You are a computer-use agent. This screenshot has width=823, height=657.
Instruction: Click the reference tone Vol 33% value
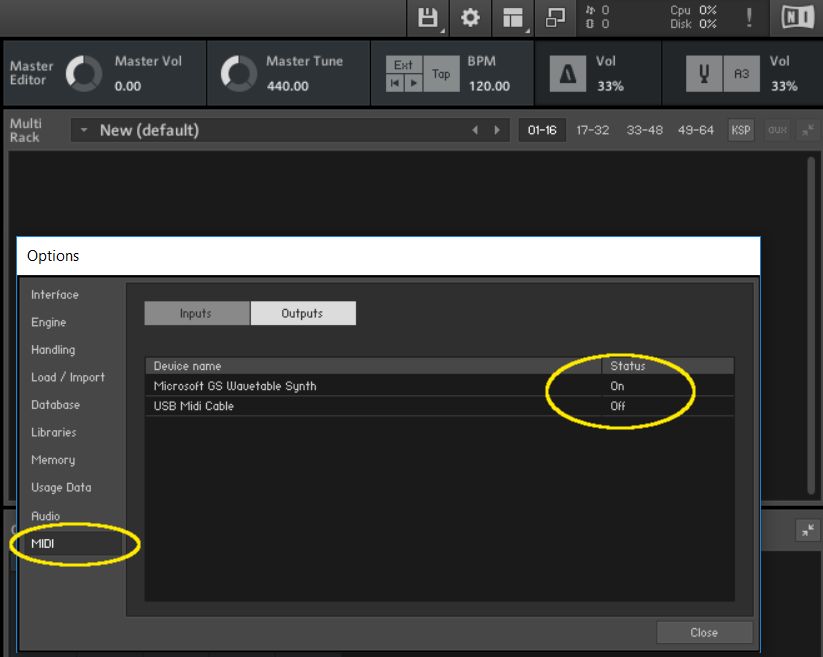(784, 86)
